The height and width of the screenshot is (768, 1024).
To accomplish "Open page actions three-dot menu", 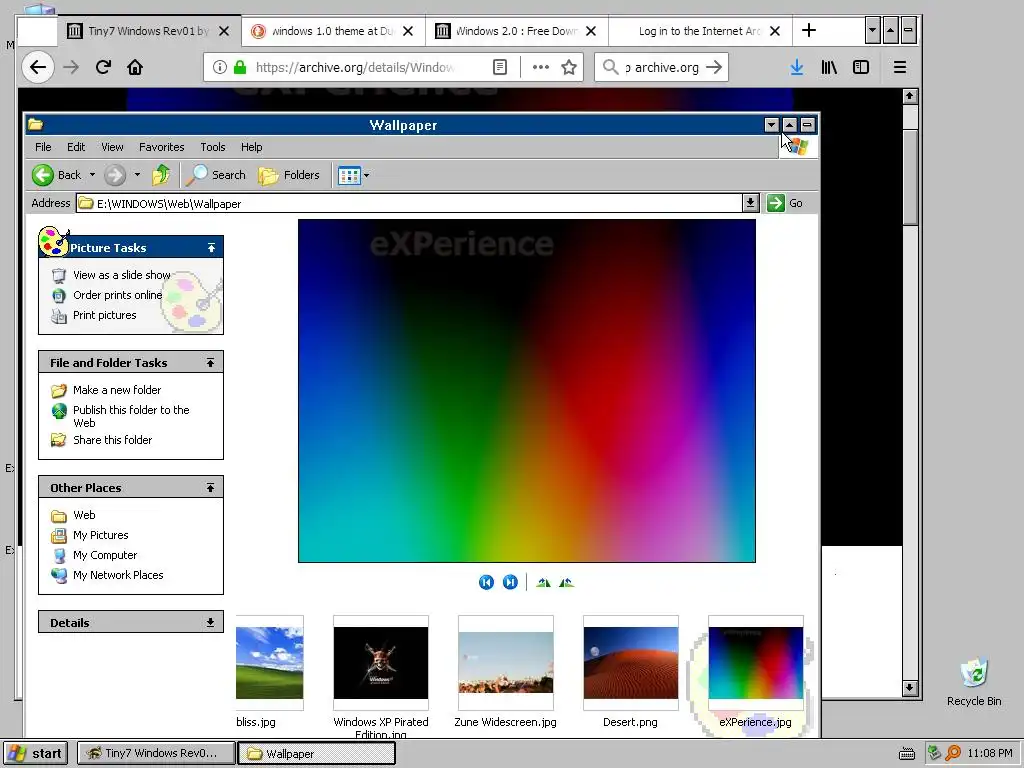I will point(540,67).
